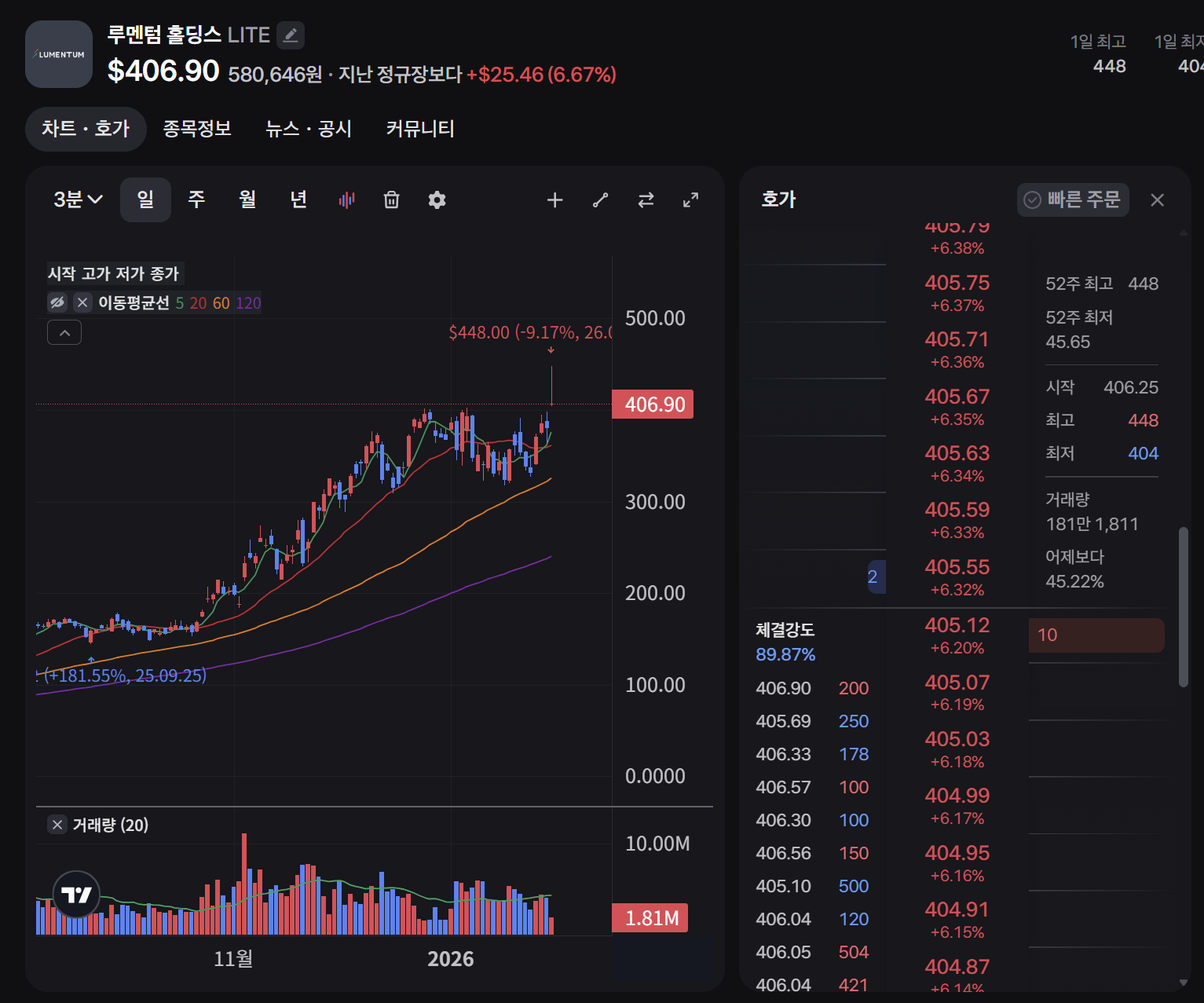Click the order book scrollbar thumb
This screenshot has height=1003, width=1204.
pos(1184,607)
